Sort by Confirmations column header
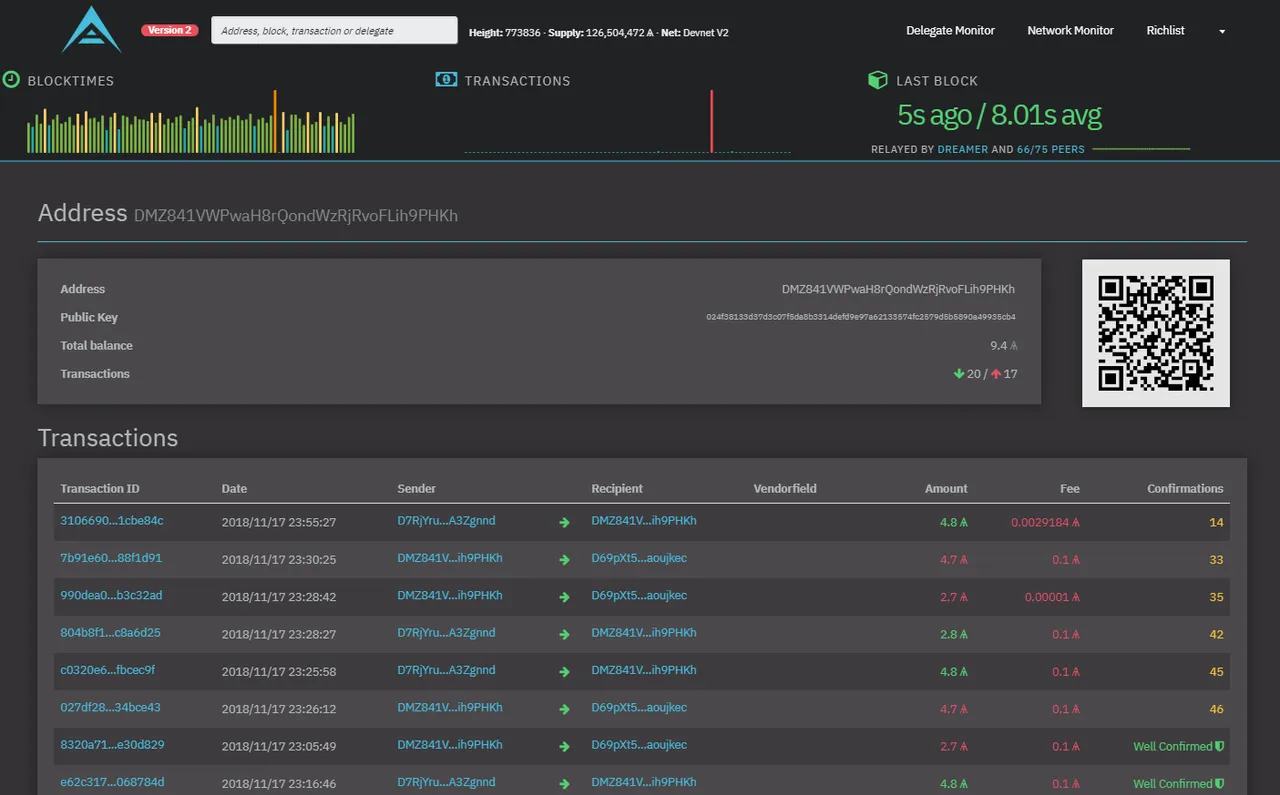Screen dimensions: 1280x795 pos(1185,489)
